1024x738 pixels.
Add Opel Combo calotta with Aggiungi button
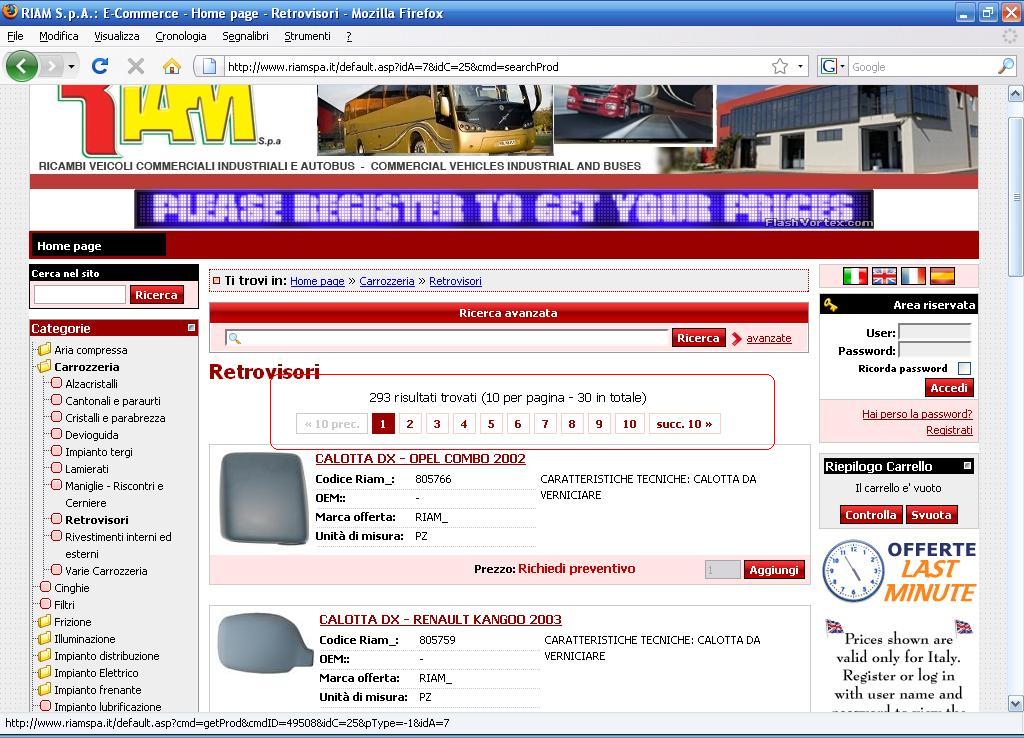point(774,570)
